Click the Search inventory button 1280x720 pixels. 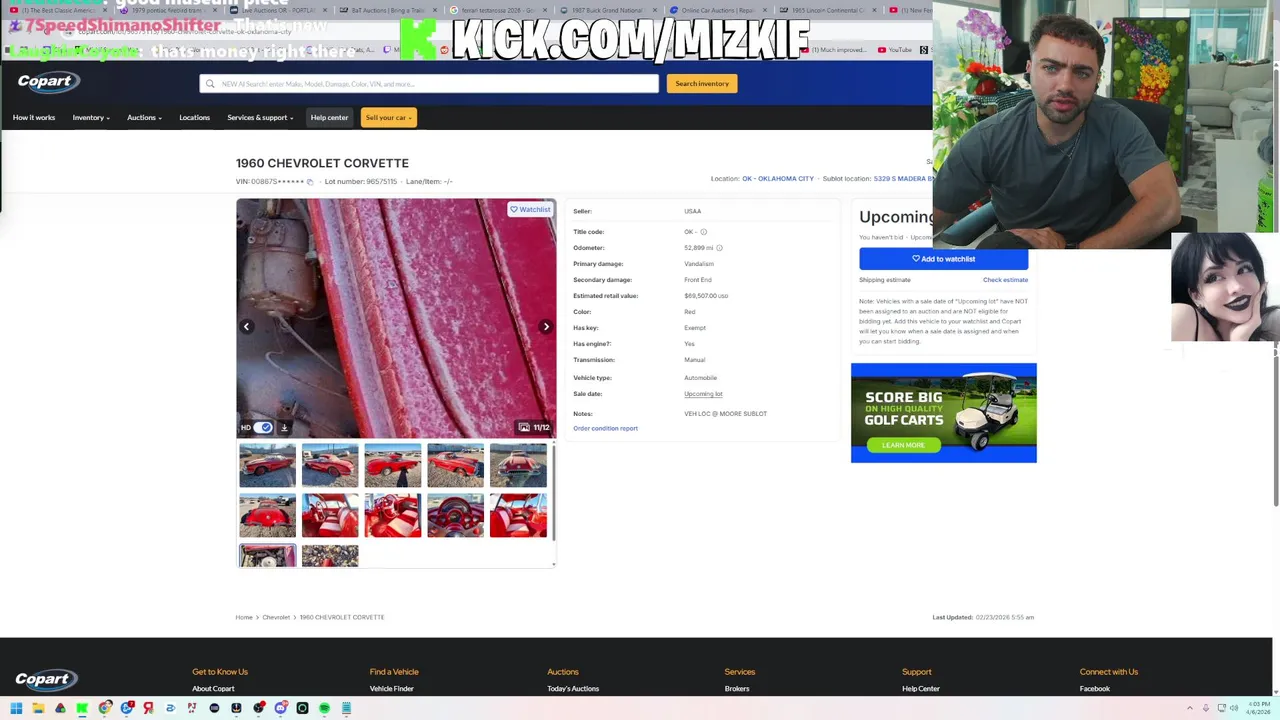[702, 84]
